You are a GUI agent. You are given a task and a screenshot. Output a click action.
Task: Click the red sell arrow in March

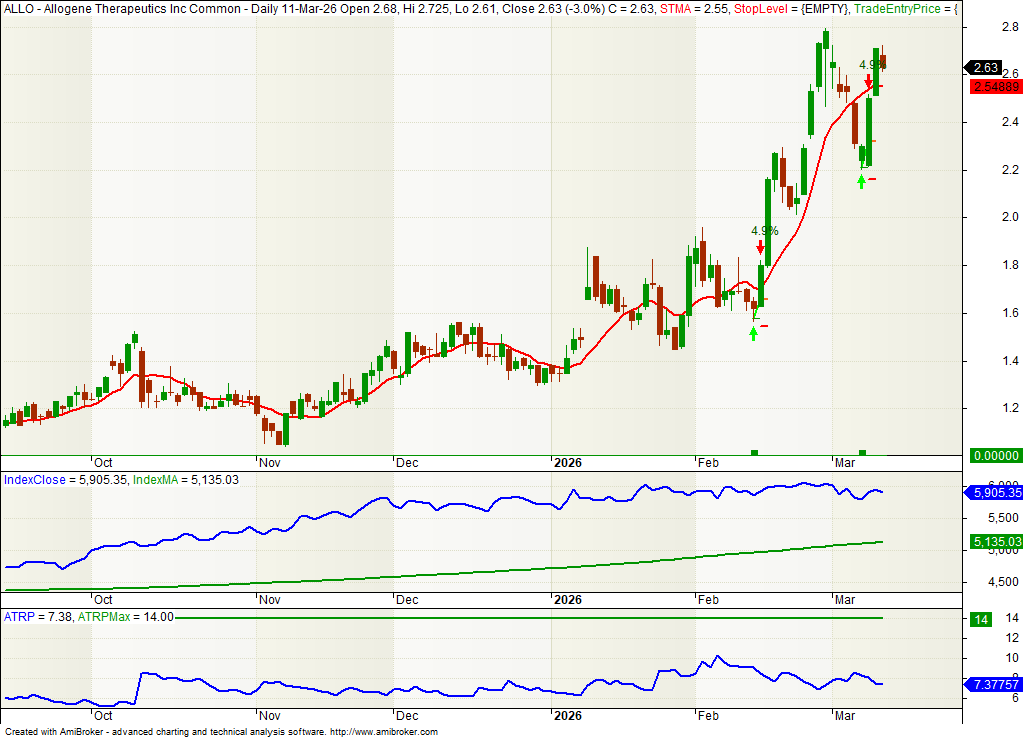pos(869,83)
